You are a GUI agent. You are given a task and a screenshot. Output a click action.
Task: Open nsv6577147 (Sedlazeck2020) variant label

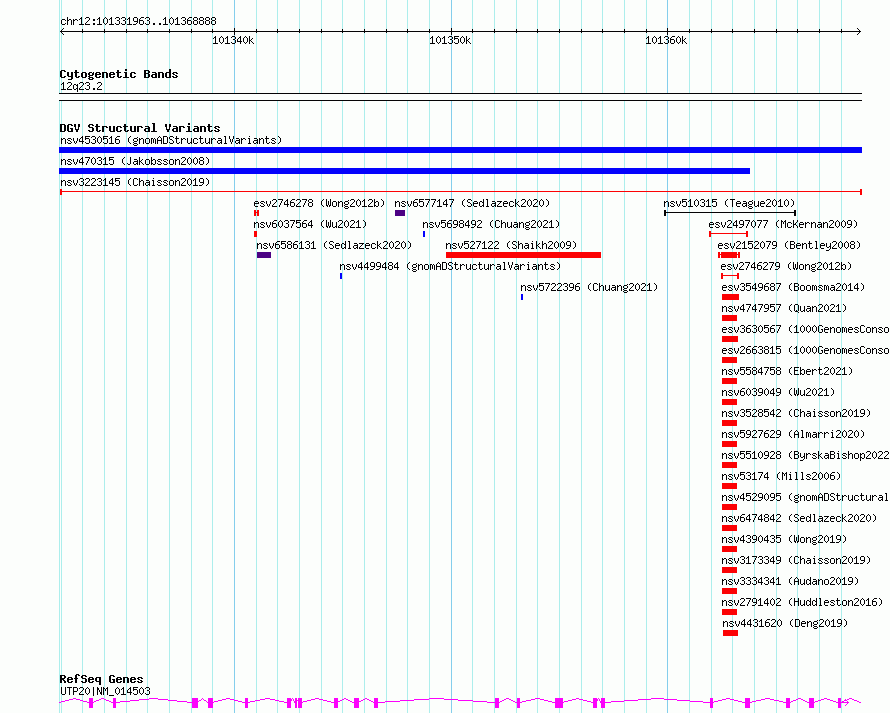(x=472, y=203)
